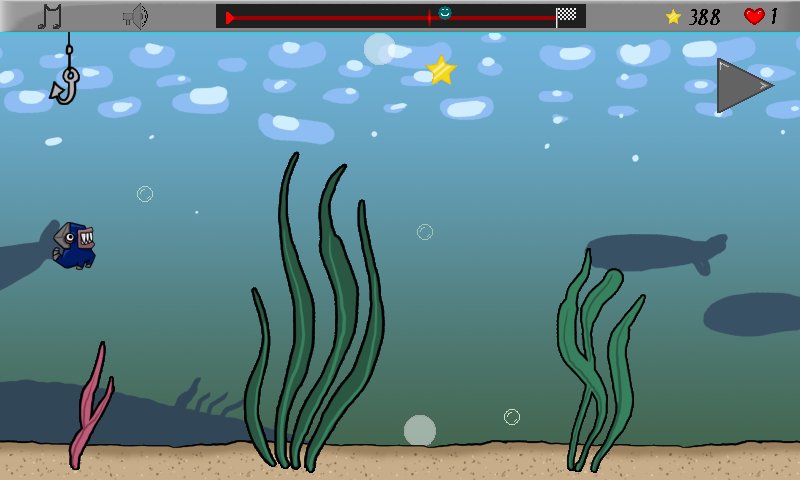Toggle the music note icon
The width and height of the screenshot is (800, 480).
click(x=49, y=16)
